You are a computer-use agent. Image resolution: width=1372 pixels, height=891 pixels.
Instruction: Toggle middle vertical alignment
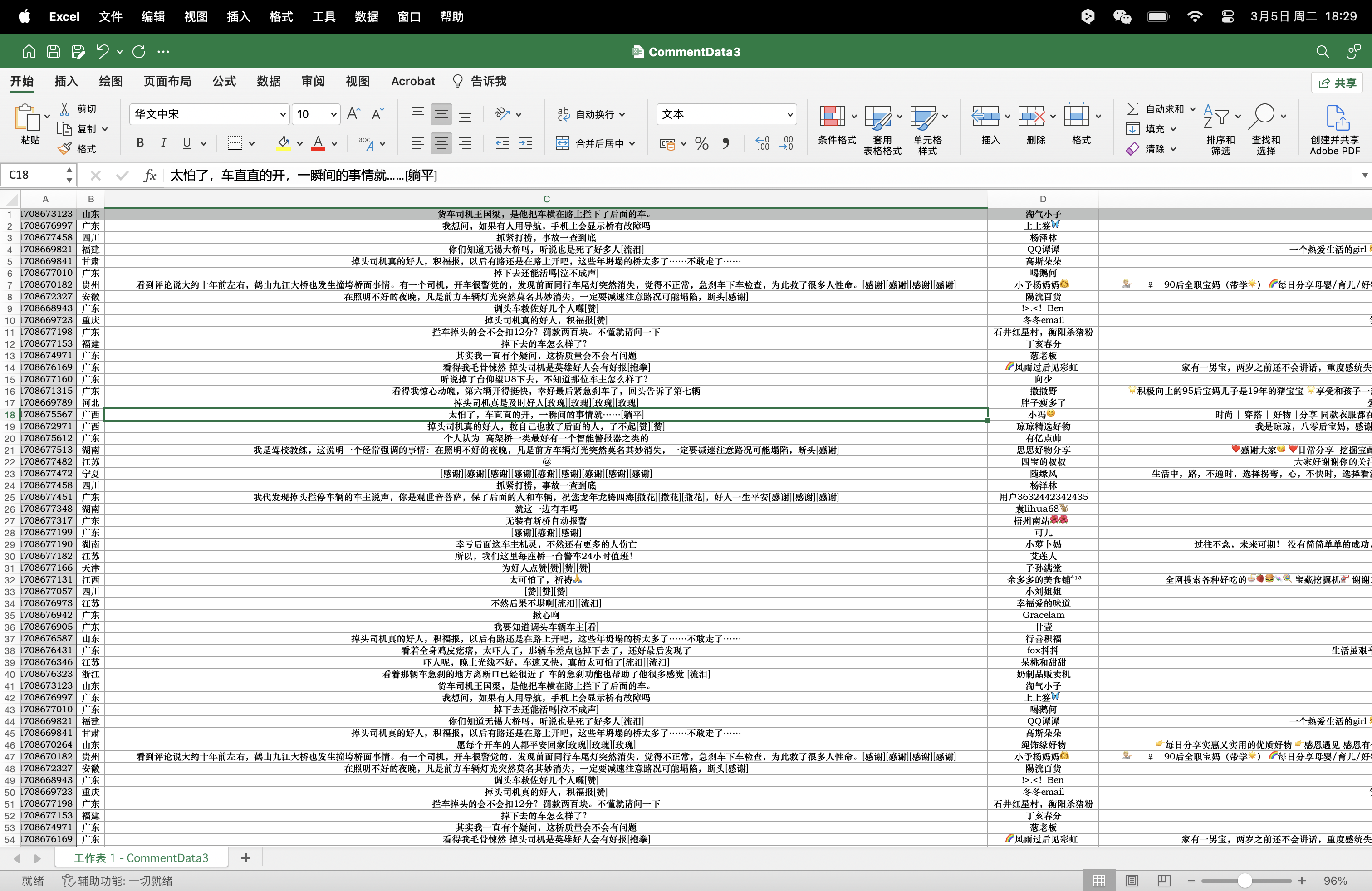pos(441,114)
